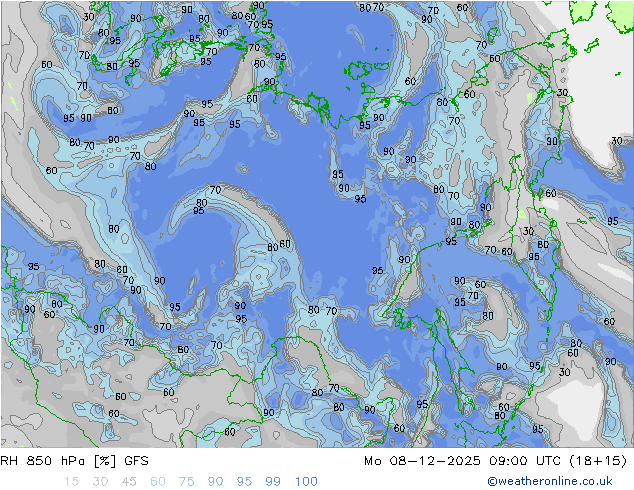
Task: Click the forecast date 'Mo 08-12-2025 09:00 UTC (18+15)'
Action: [x=495, y=461]
